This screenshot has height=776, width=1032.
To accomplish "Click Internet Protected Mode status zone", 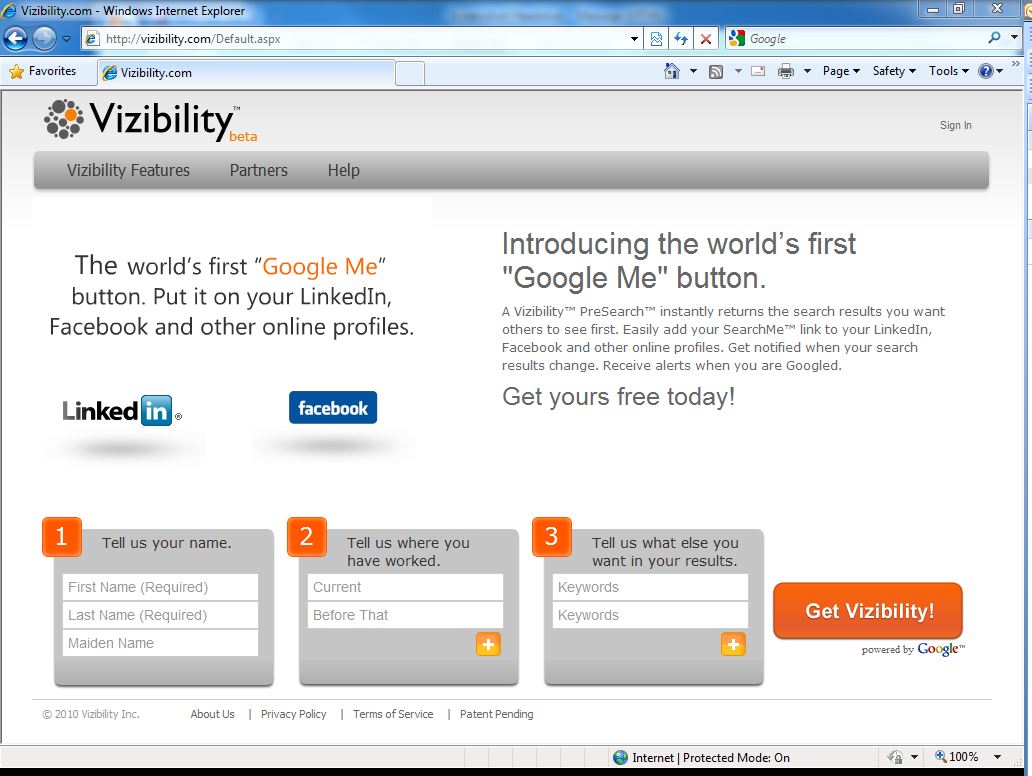I will click(x=702, y=758).
